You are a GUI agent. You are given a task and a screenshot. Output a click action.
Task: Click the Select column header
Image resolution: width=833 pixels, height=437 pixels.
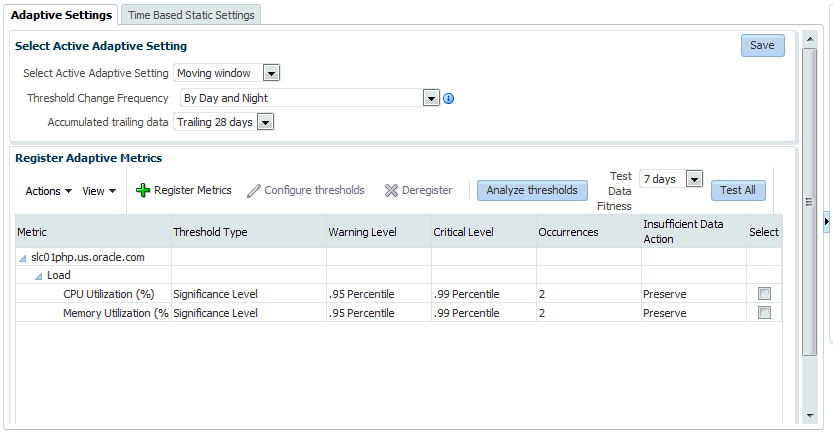[x=764, y=232]
